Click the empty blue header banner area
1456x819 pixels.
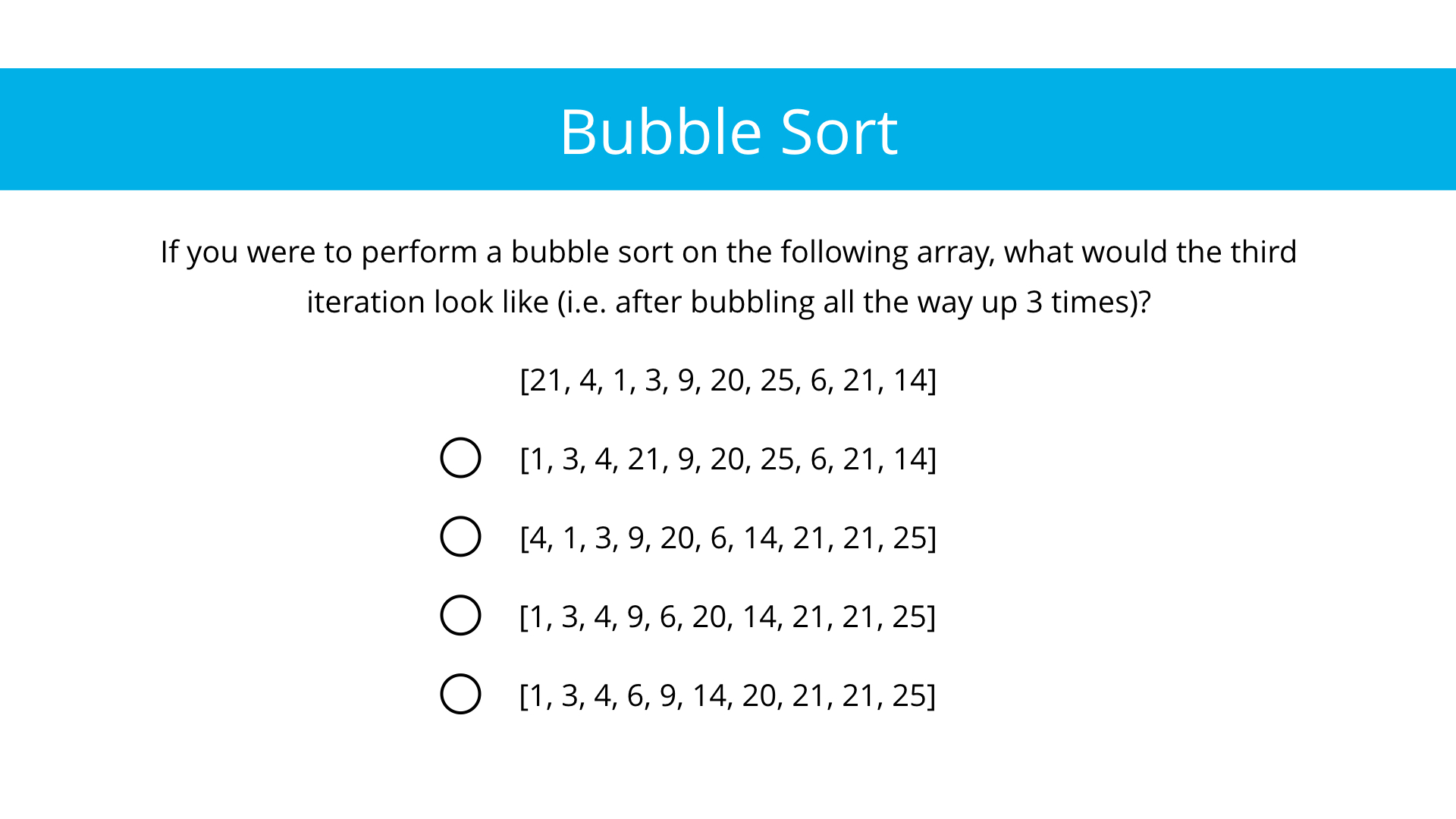227,129
